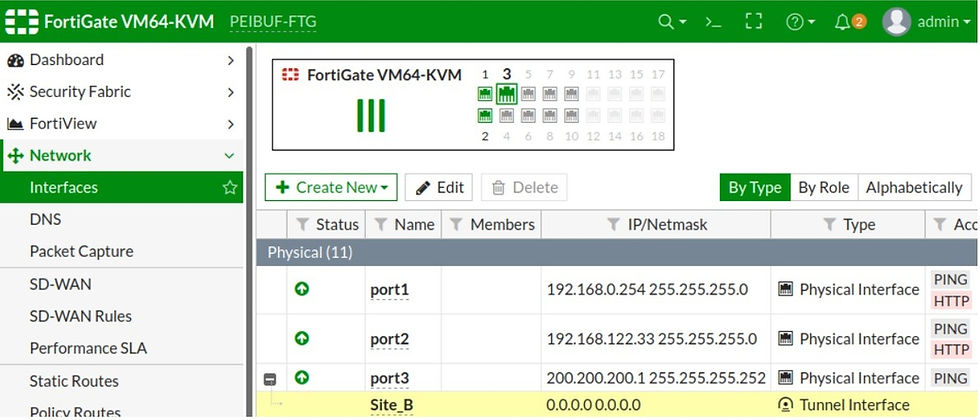
Task: Click the Site_B tunnel interface icon
Action: [x=786, y=405]
